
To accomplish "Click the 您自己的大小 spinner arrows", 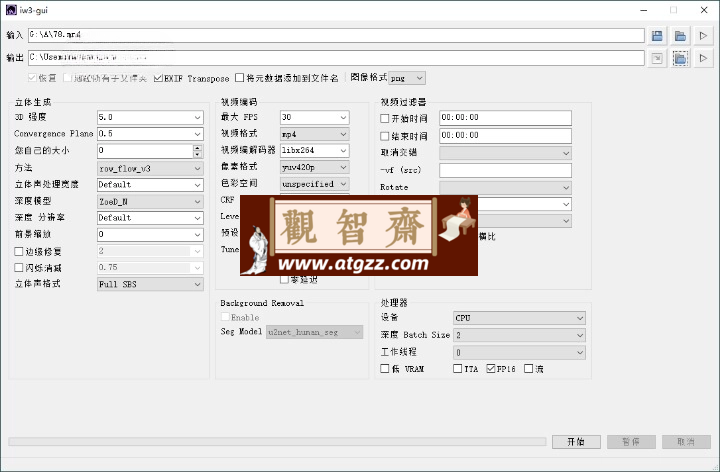I will [x=197, y=151].
